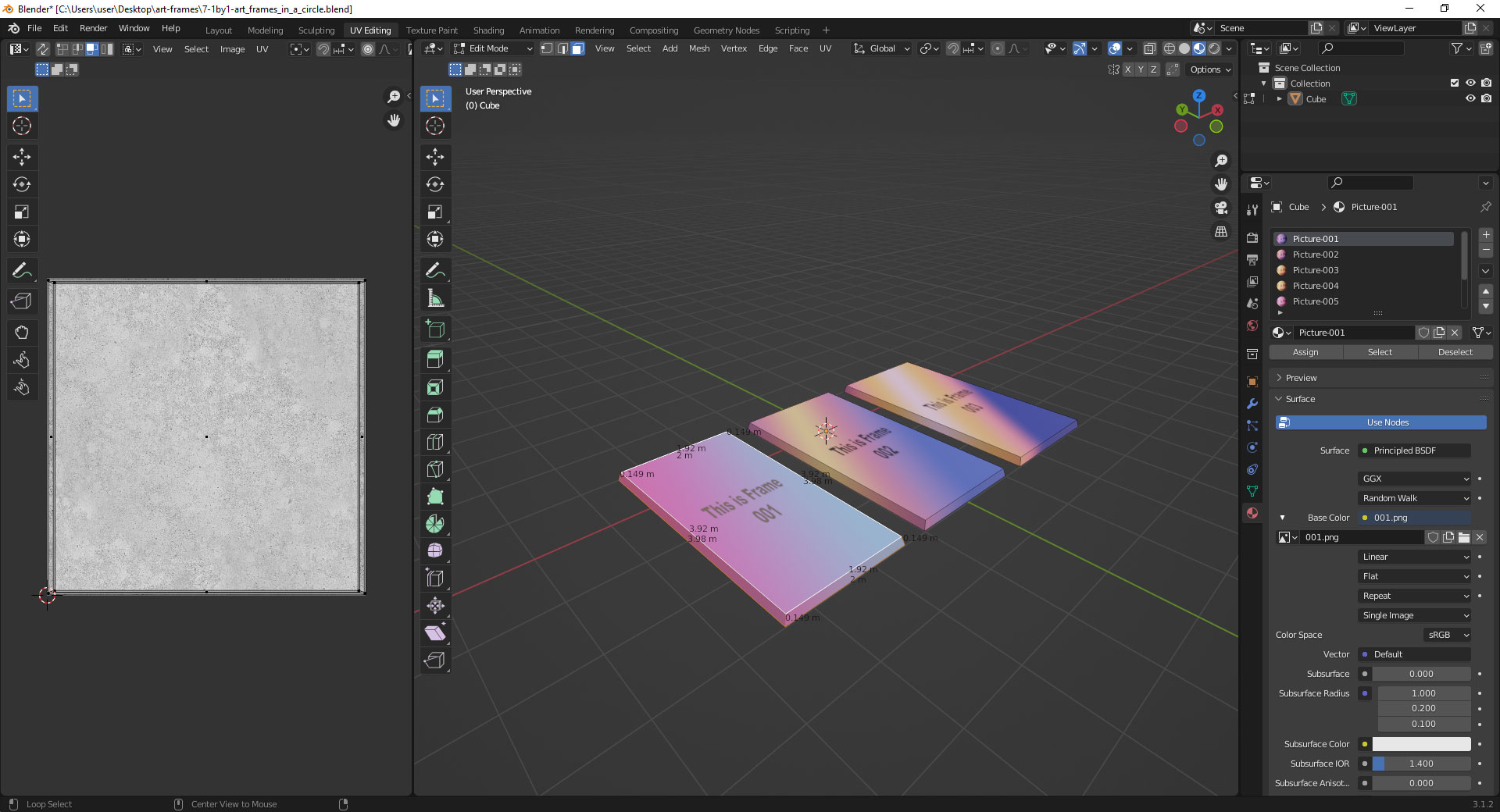Click the Assign material button

tap(1305, 352)
